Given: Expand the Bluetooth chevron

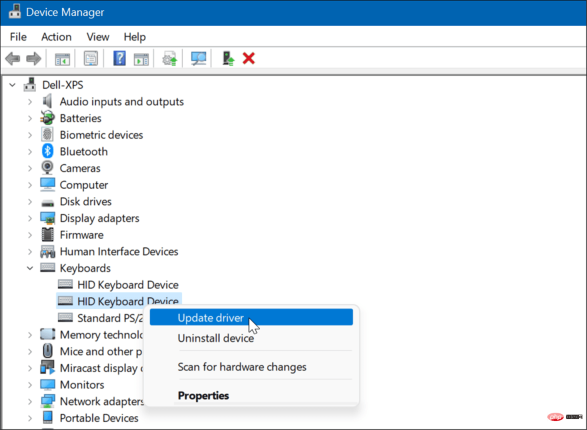Looking at the screenshot, I should point(30,152).
